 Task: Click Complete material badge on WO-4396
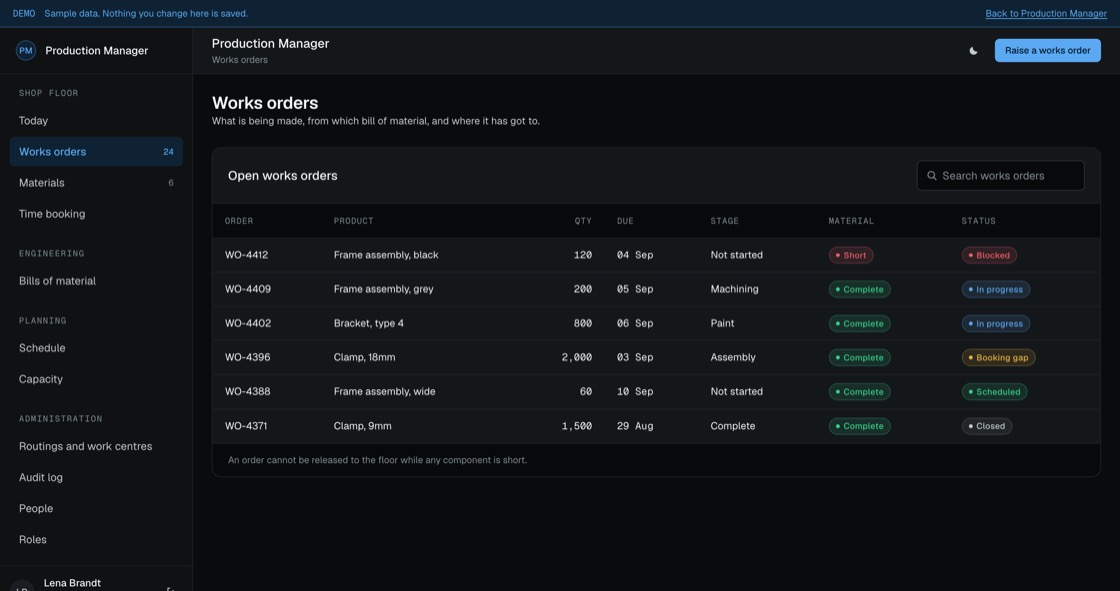[859, 357]
